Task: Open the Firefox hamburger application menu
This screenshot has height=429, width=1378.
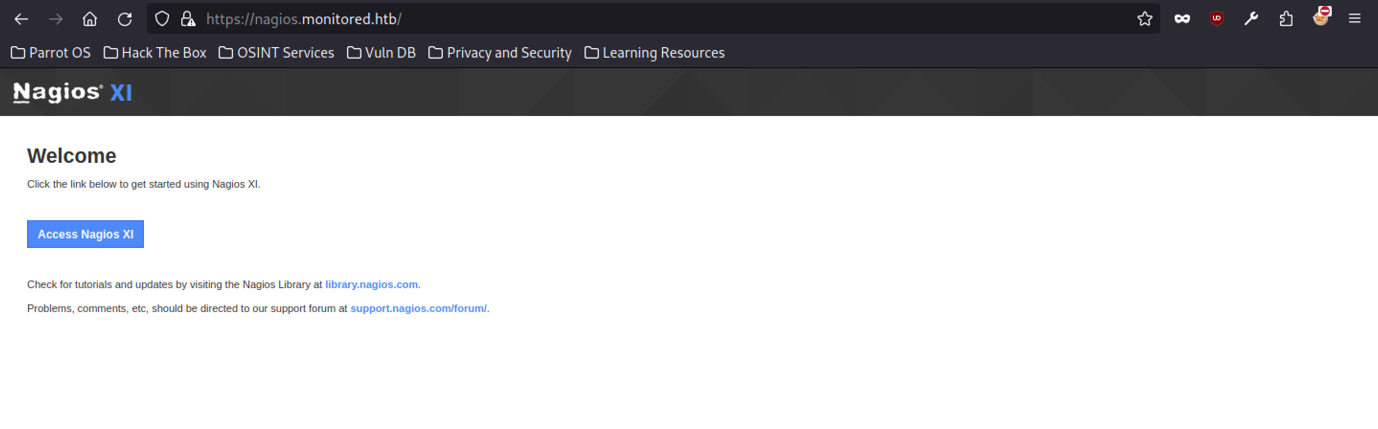Action: coord(1355,19)
